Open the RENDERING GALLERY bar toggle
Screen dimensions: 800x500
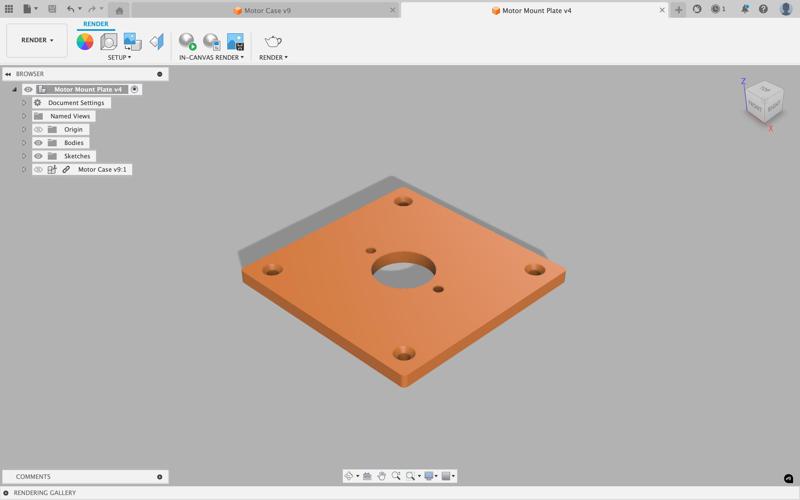coord(6,493)
